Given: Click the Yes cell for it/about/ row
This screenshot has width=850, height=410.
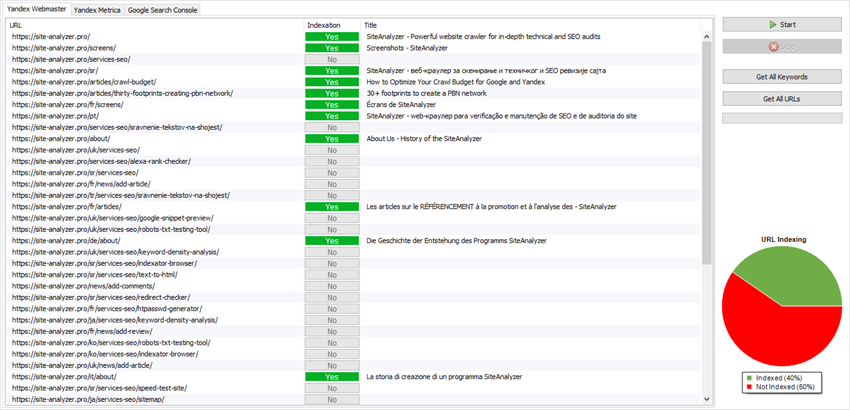Looking at the screenshot, I should point(332,377).
